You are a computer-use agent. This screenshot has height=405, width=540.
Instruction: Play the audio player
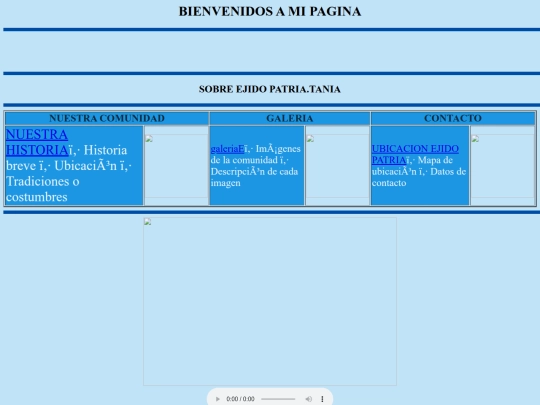(x=217, y=399)
